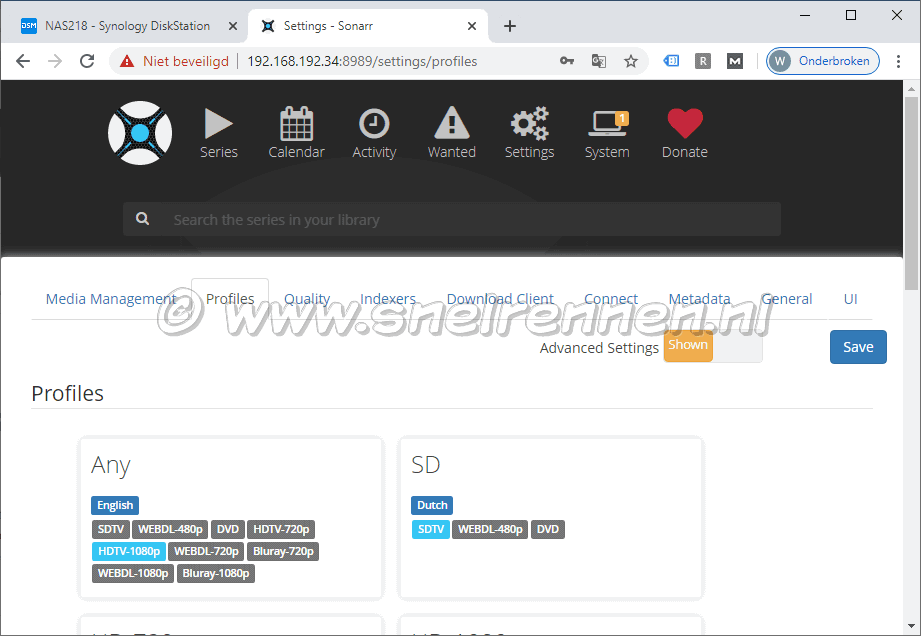Open a new browser tab
This screenshot has height=636, width=921.
coord(510,26)
